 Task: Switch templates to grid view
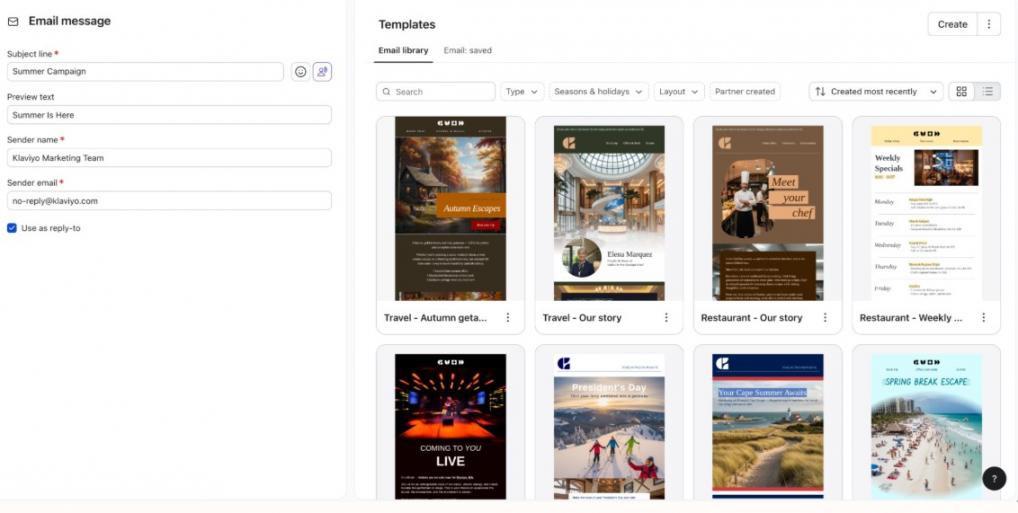[962, 92]
